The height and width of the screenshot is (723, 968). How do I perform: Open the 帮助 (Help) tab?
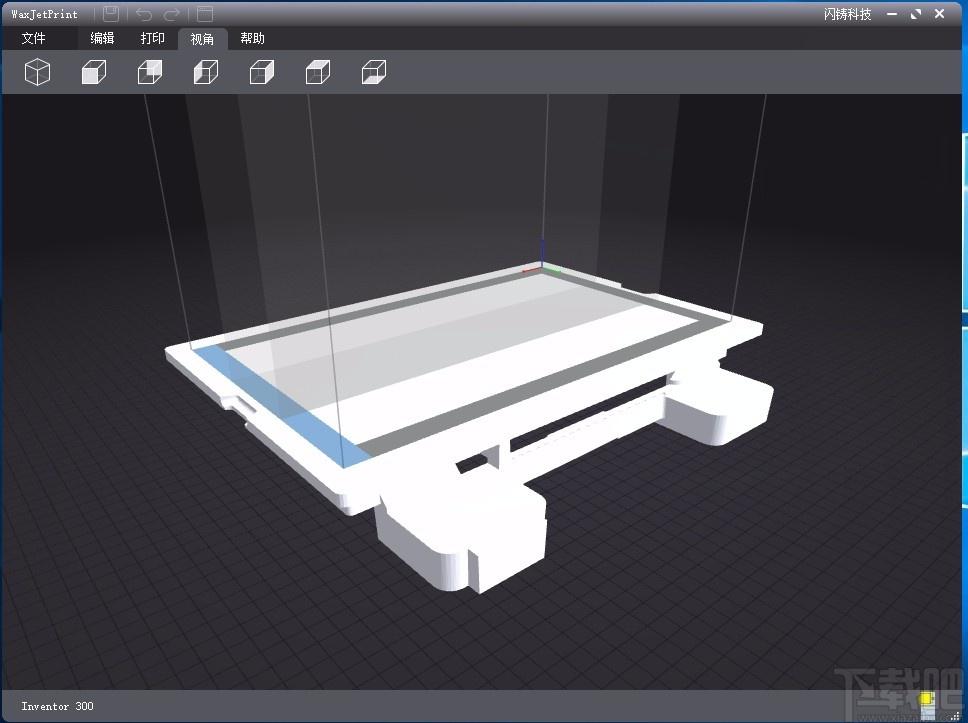(252, 38)
